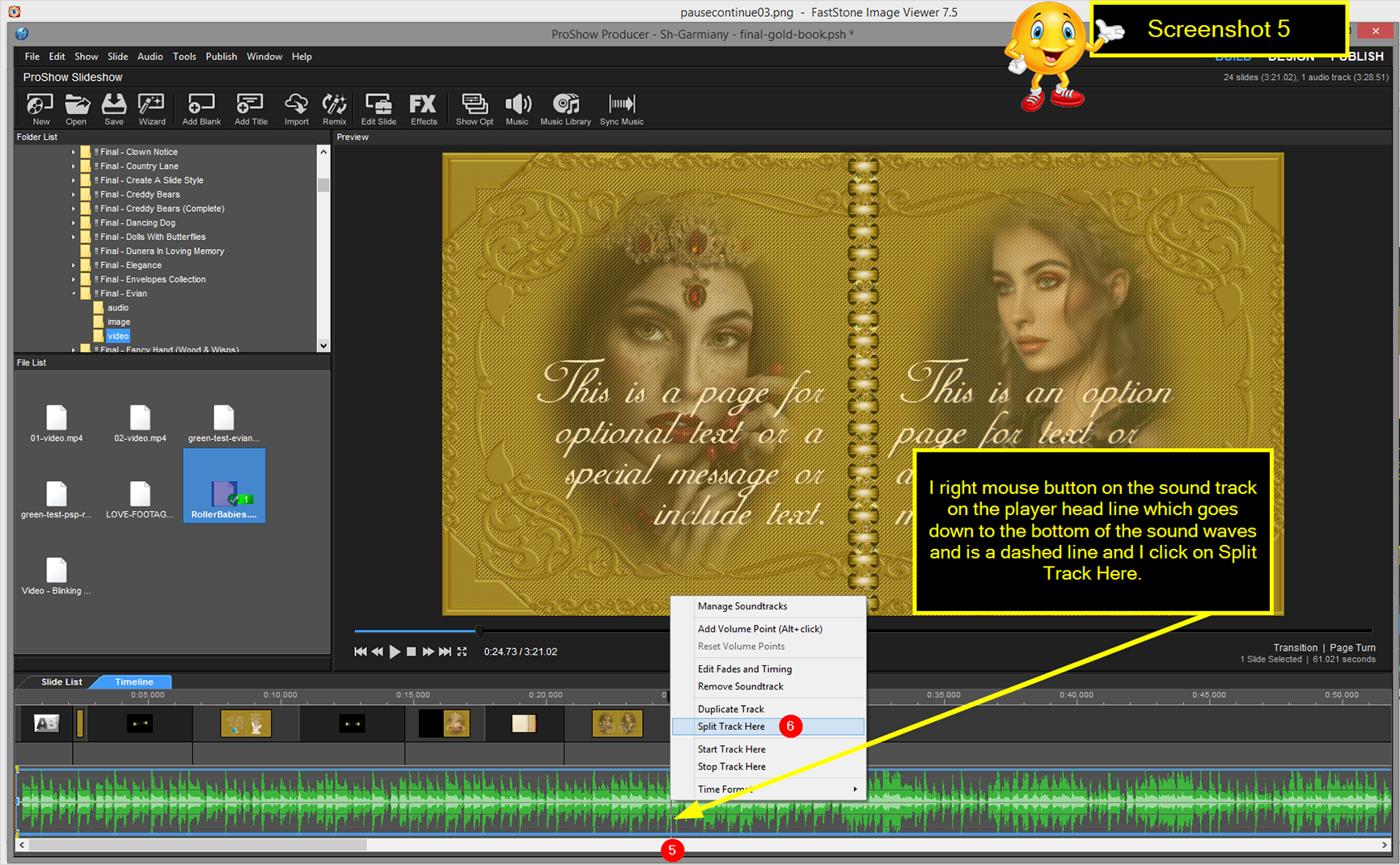Select the LOVE-FOOTAG file icon
1400x865 pixels.
140,500
